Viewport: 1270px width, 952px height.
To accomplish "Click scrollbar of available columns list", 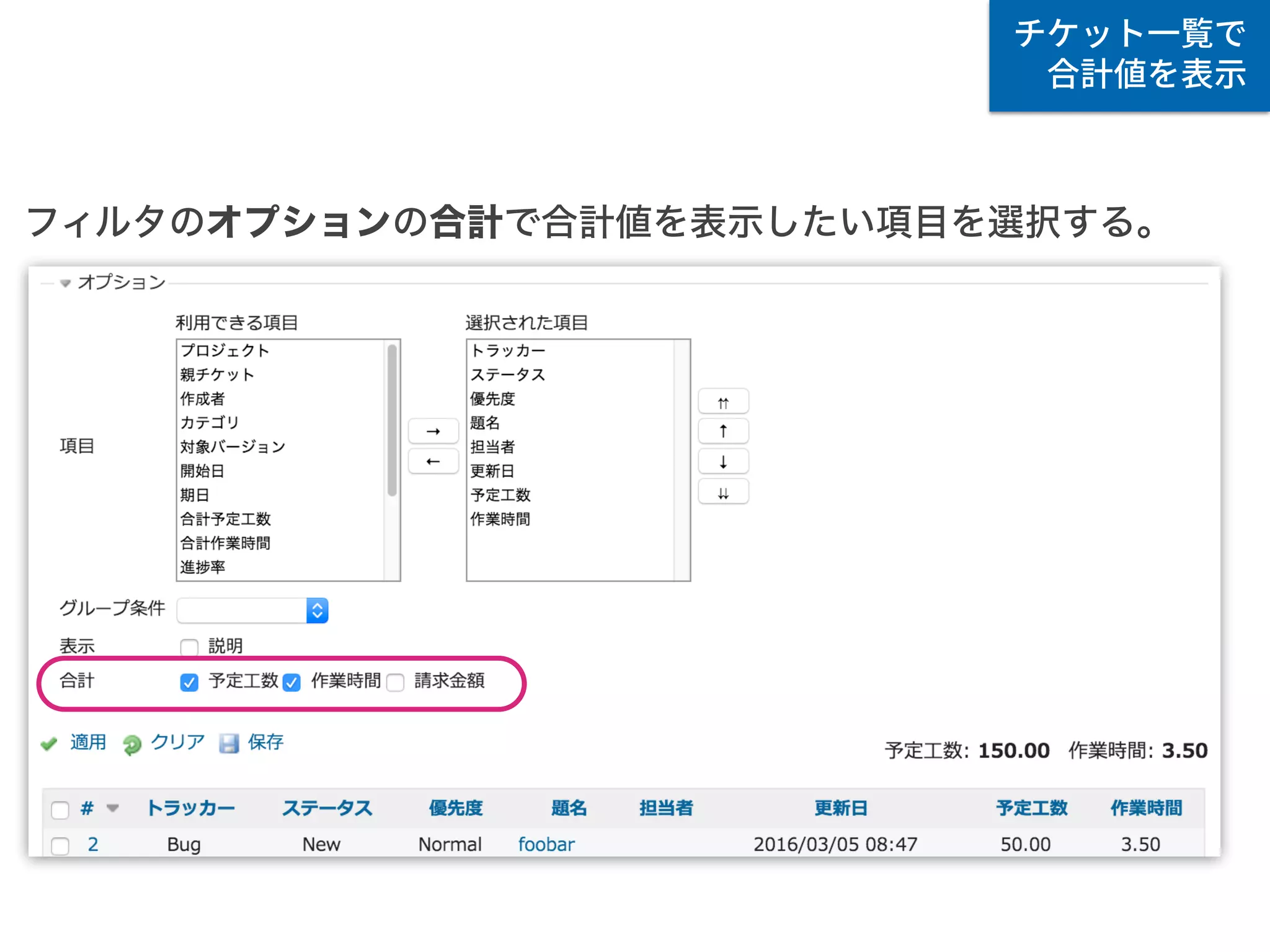I will (x=392, y=421).
